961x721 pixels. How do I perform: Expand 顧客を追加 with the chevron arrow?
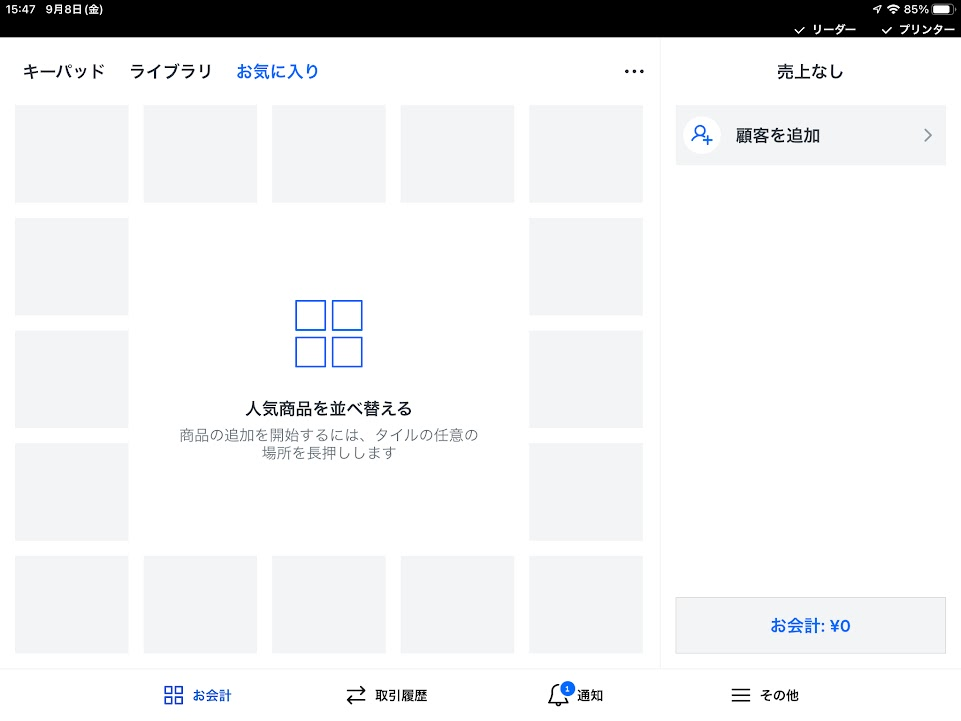click(x=928, y=135)
